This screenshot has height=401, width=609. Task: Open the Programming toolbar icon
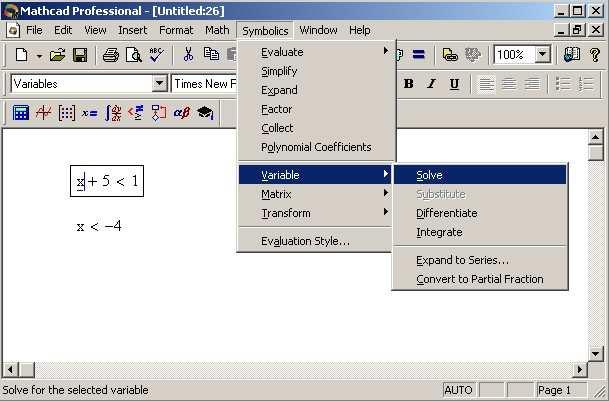pos(159,113)
